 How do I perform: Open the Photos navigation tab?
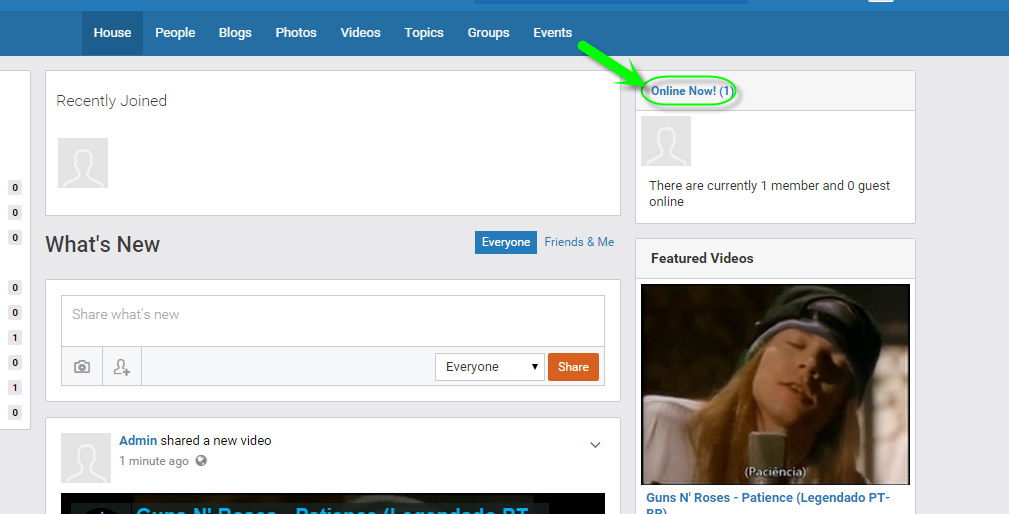point(296,33)
